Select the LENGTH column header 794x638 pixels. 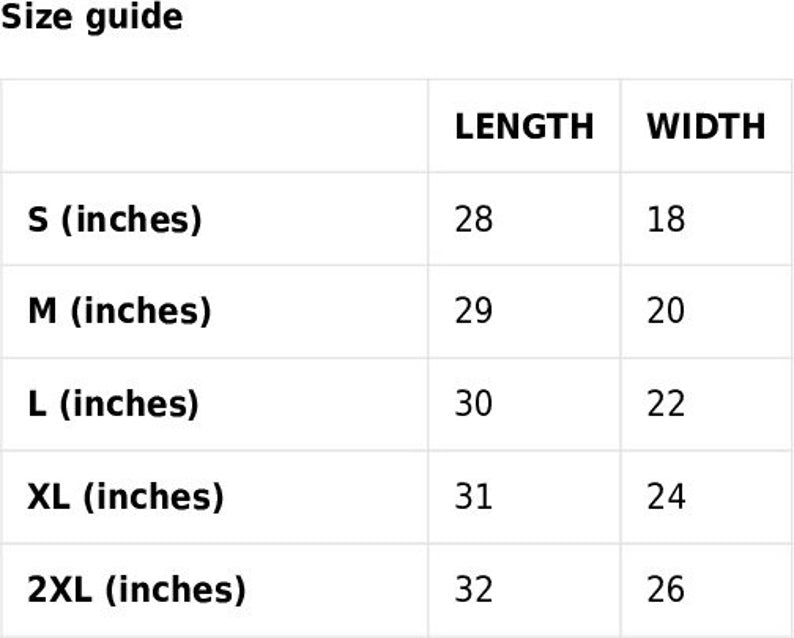point(524,126)
